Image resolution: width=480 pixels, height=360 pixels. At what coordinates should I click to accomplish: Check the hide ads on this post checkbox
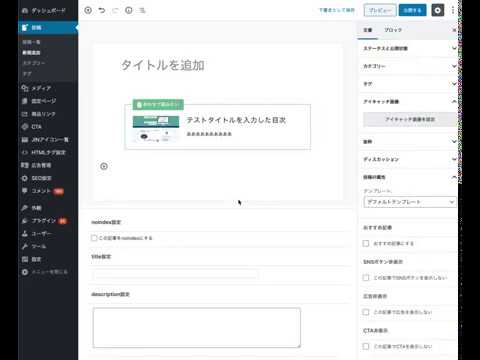pyautogui.click(x=366, y=312)
